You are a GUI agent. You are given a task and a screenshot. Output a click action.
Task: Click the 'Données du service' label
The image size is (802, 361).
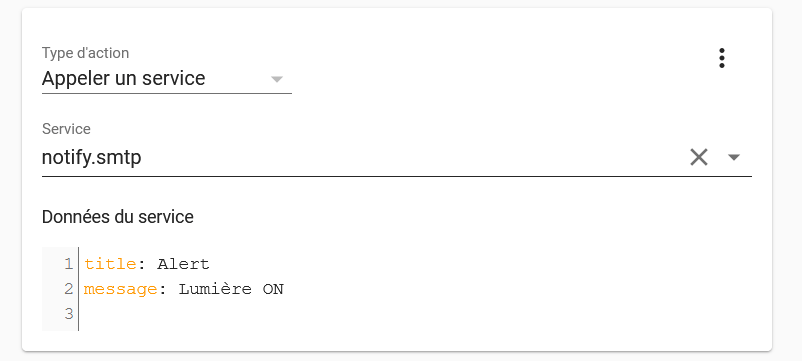[118, 217]
